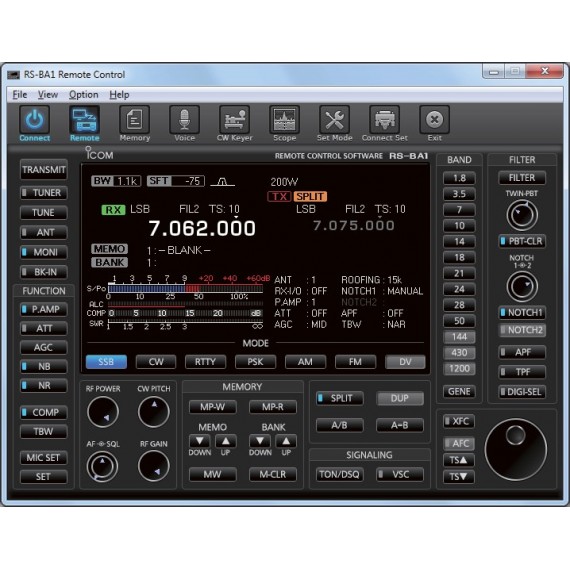Screen dimensions: 570x570
Task: Click the Exit toolbar icon
Action: 434,120
